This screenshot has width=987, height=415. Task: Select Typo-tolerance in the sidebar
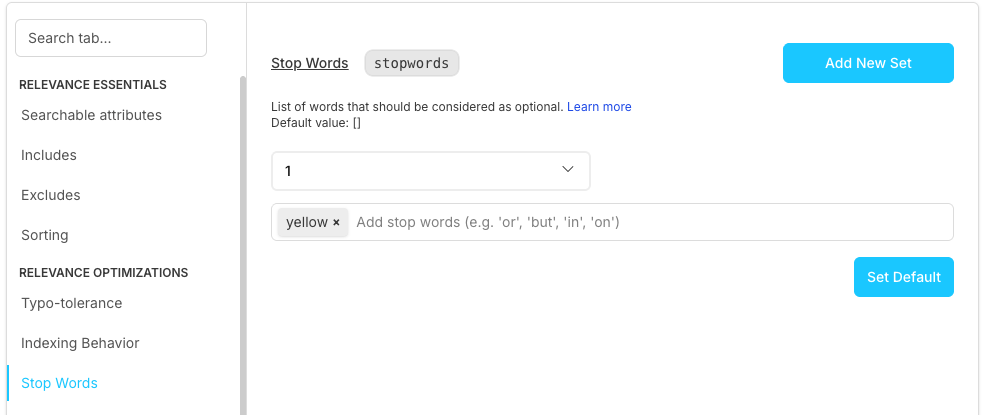click(x=72, y=303)
